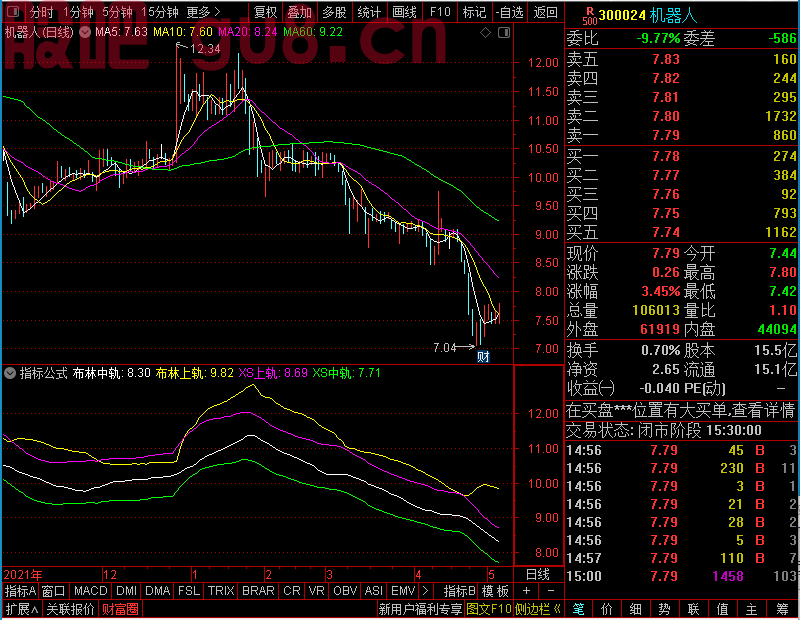This screenshot has height=620, width=800.
Task: Switch indicator to CR
Action: point(292,591)
